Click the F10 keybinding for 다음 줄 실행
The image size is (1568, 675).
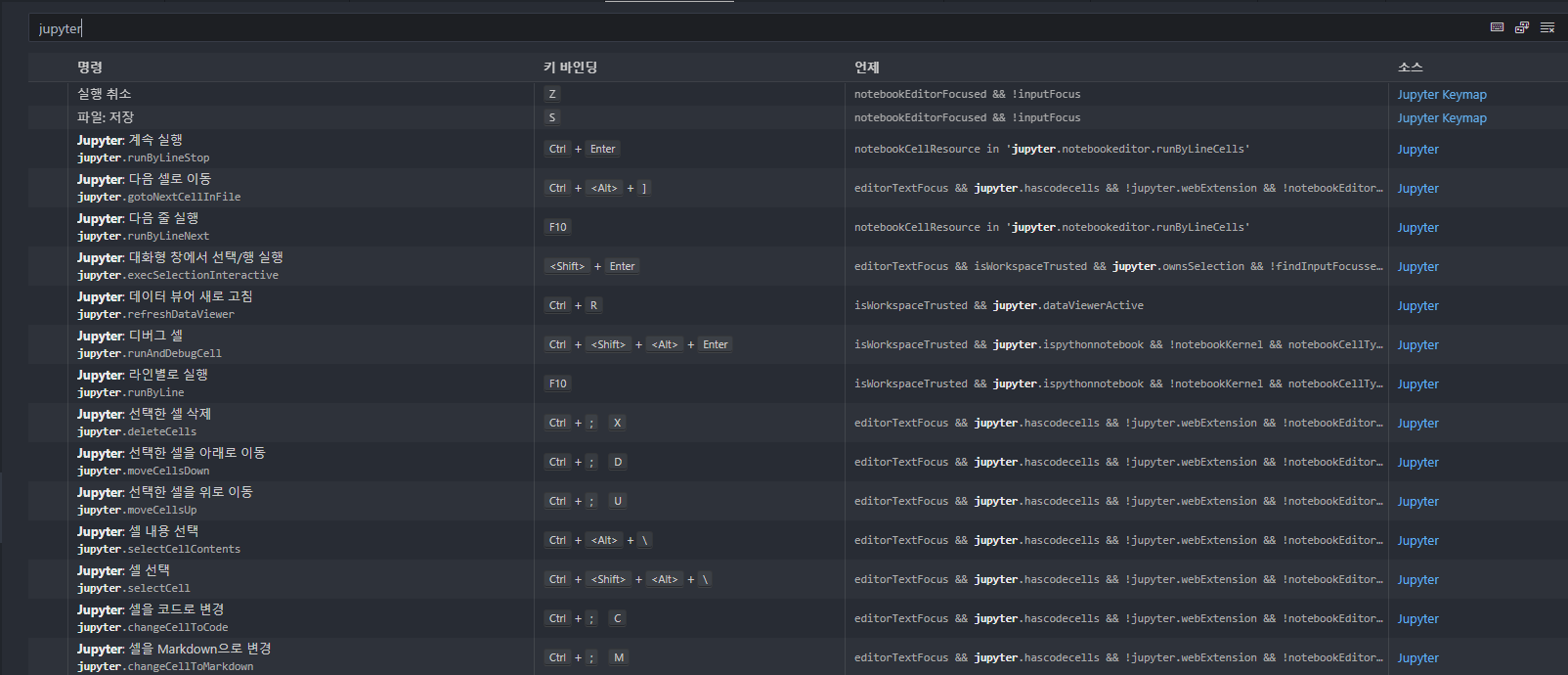point(558,227)
